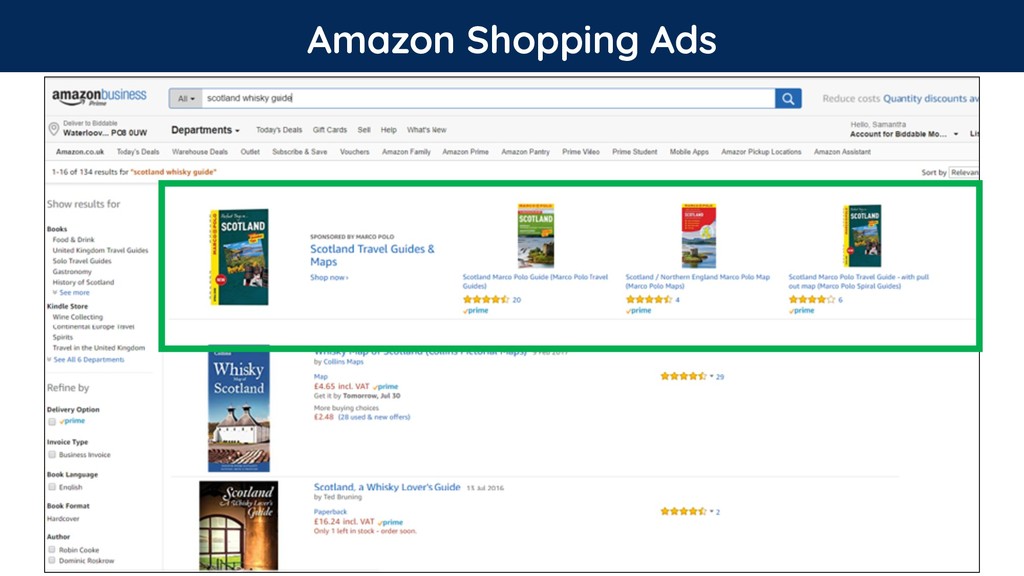Open Scotland, a Whisky Lover's Guide title
Viewport: 1024px width, 576px height.
point(387,487)
